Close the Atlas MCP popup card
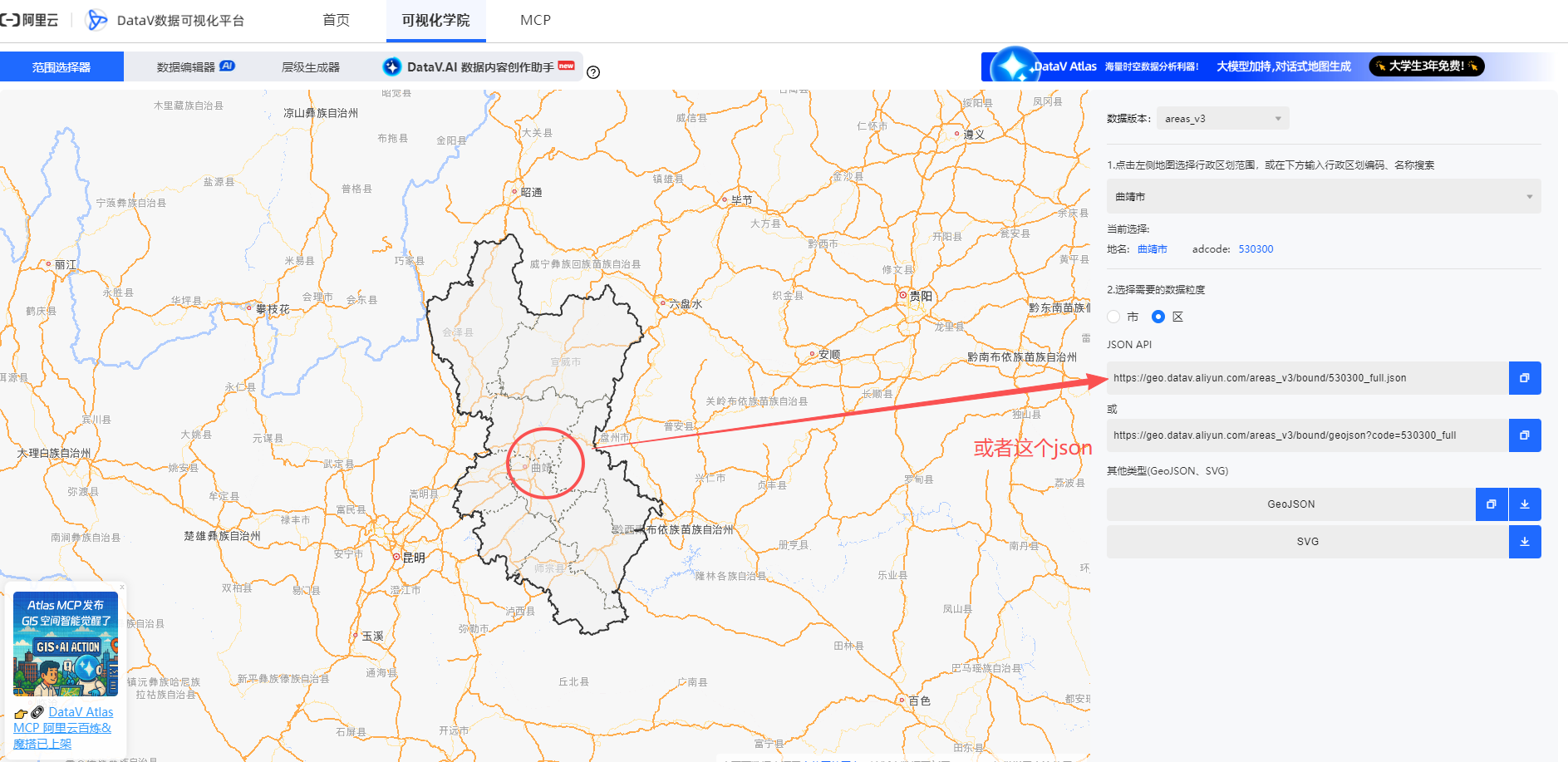Image resolution: width=1568 pixels, height=762 pixels. pos(122,587)
